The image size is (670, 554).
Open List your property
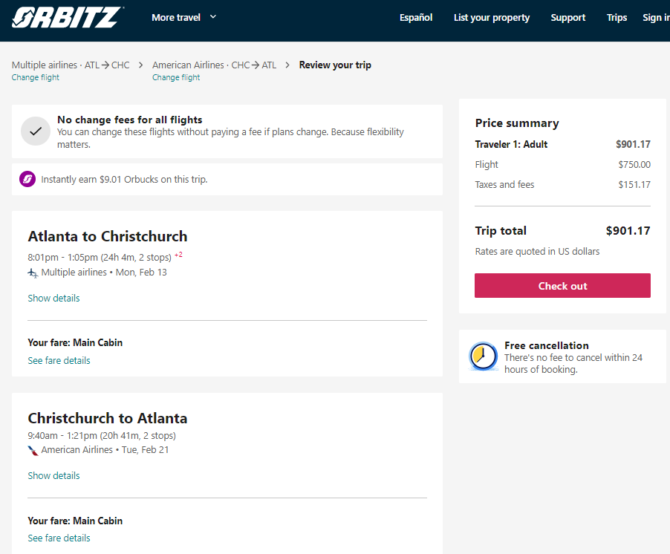pos(491,17)
